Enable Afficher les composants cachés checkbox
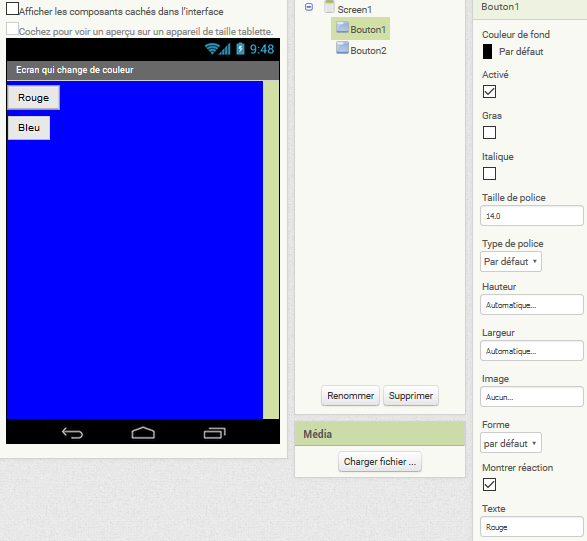 (x=12, y=9)
